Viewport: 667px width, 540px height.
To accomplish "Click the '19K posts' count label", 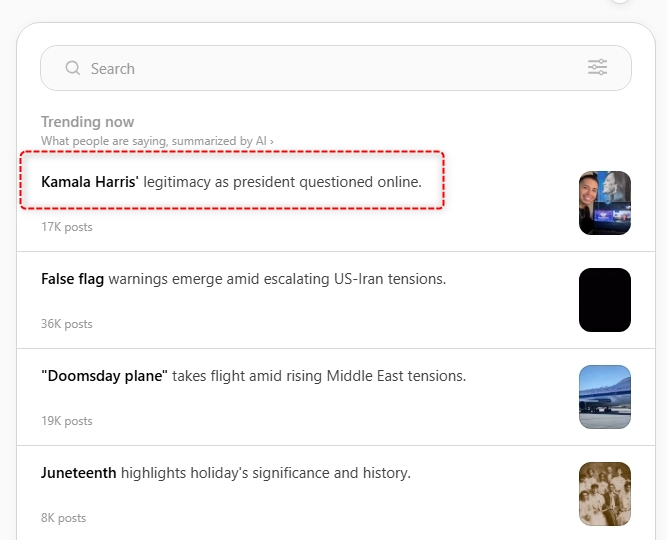I will pos(67,421).
